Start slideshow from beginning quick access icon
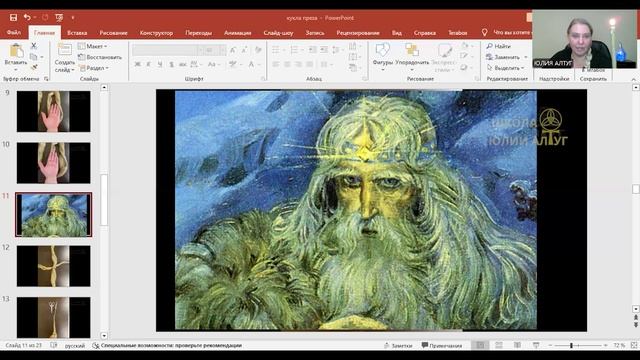 [59, 18]
